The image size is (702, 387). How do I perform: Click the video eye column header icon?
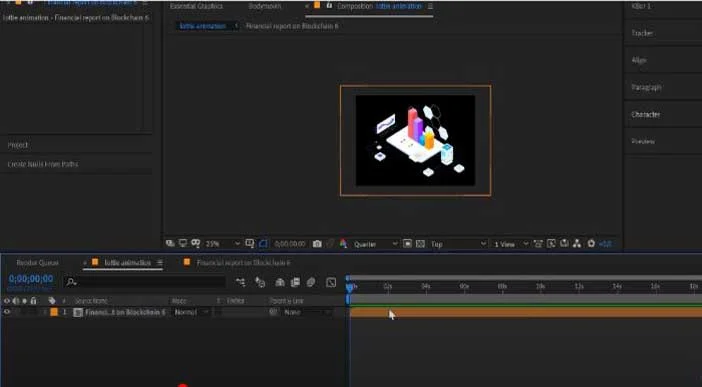pyautogui.click(x=7, y=301)
